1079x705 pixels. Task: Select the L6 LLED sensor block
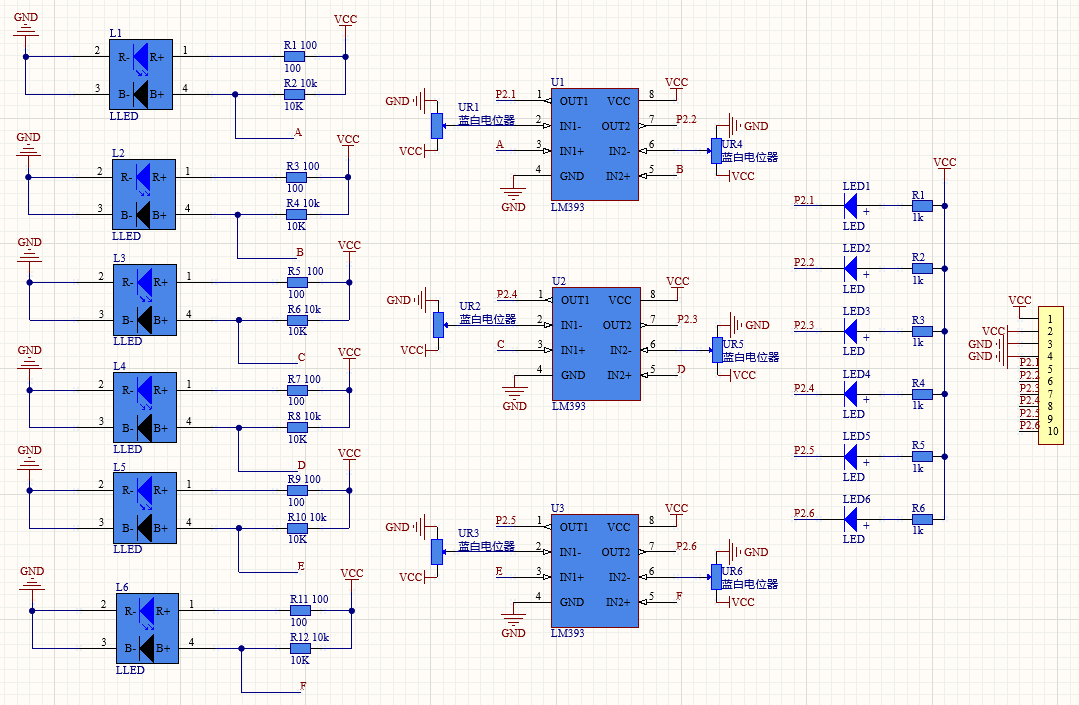[147, 629]
